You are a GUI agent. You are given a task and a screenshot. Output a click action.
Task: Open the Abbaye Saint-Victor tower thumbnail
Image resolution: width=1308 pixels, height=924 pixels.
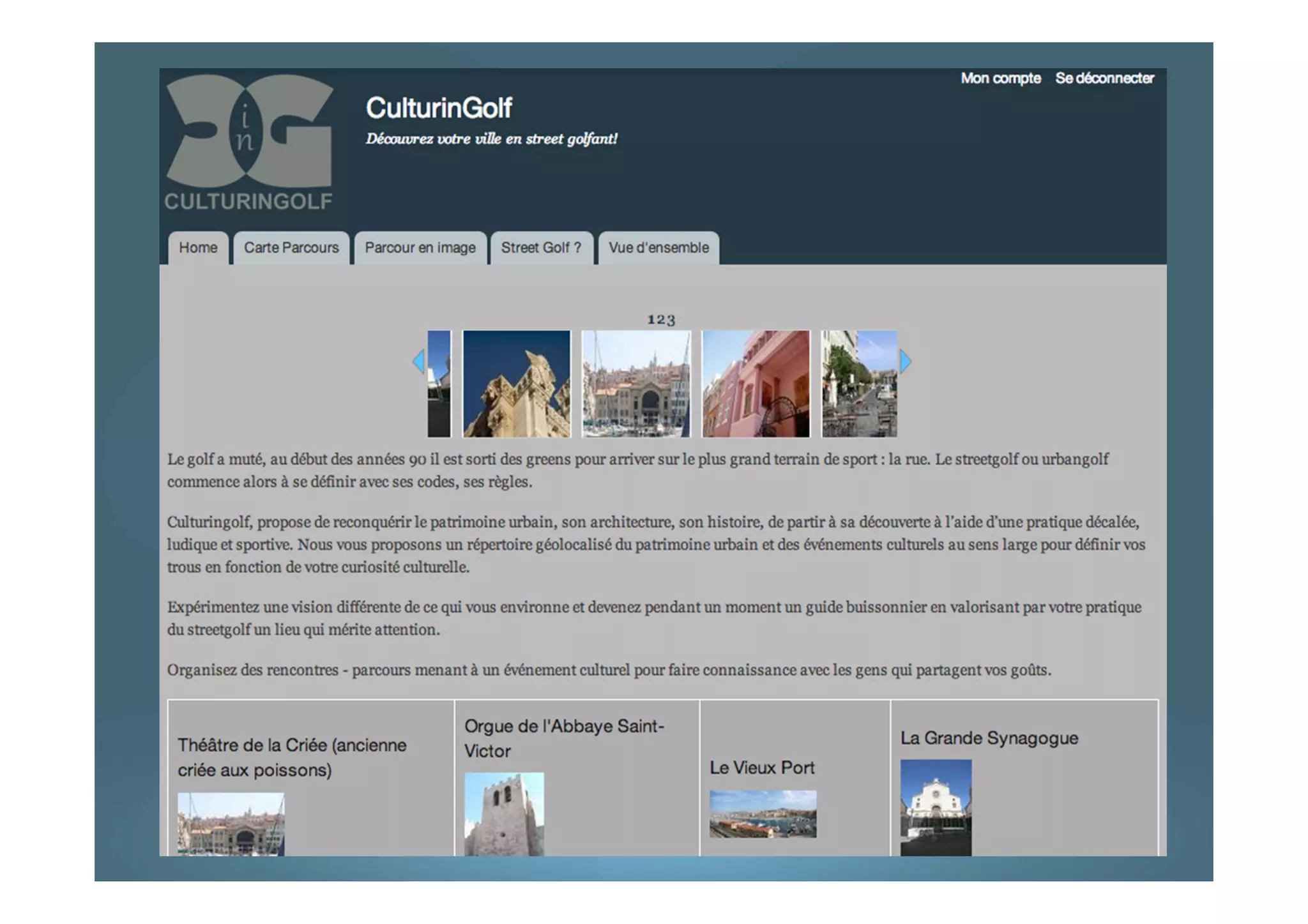pyautogui.click(x=504, y=814)
